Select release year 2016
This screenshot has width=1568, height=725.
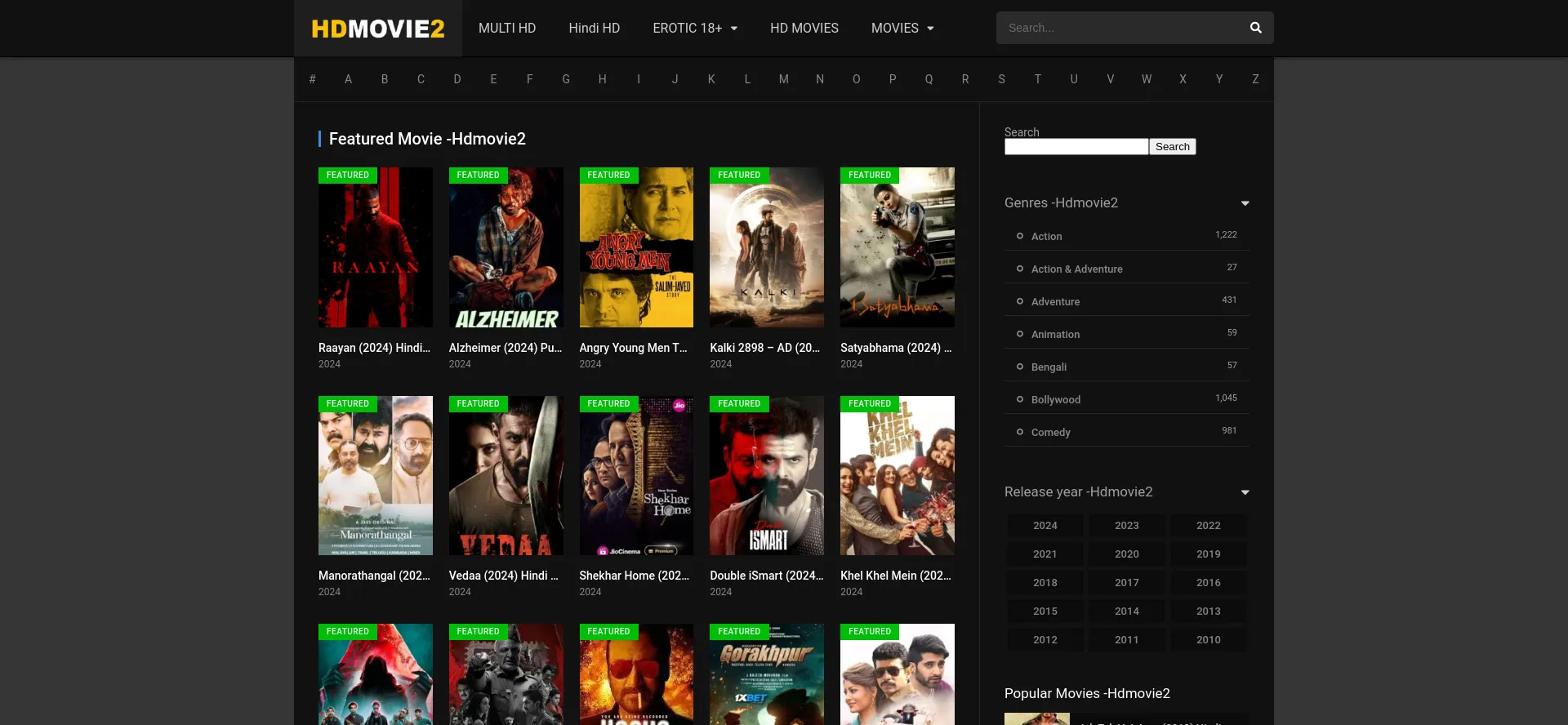pyautogui.click(x=1209, y=583)
